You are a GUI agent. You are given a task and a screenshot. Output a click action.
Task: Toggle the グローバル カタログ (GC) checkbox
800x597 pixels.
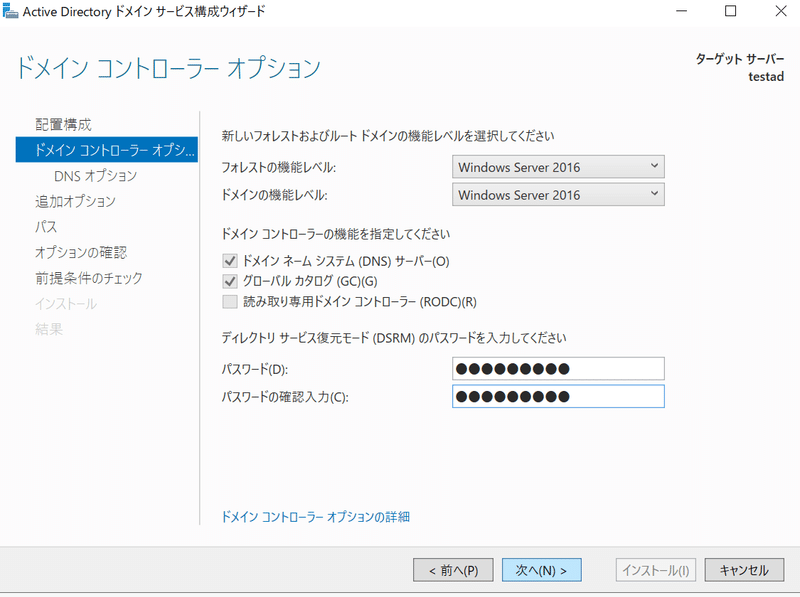coord(230,281)
